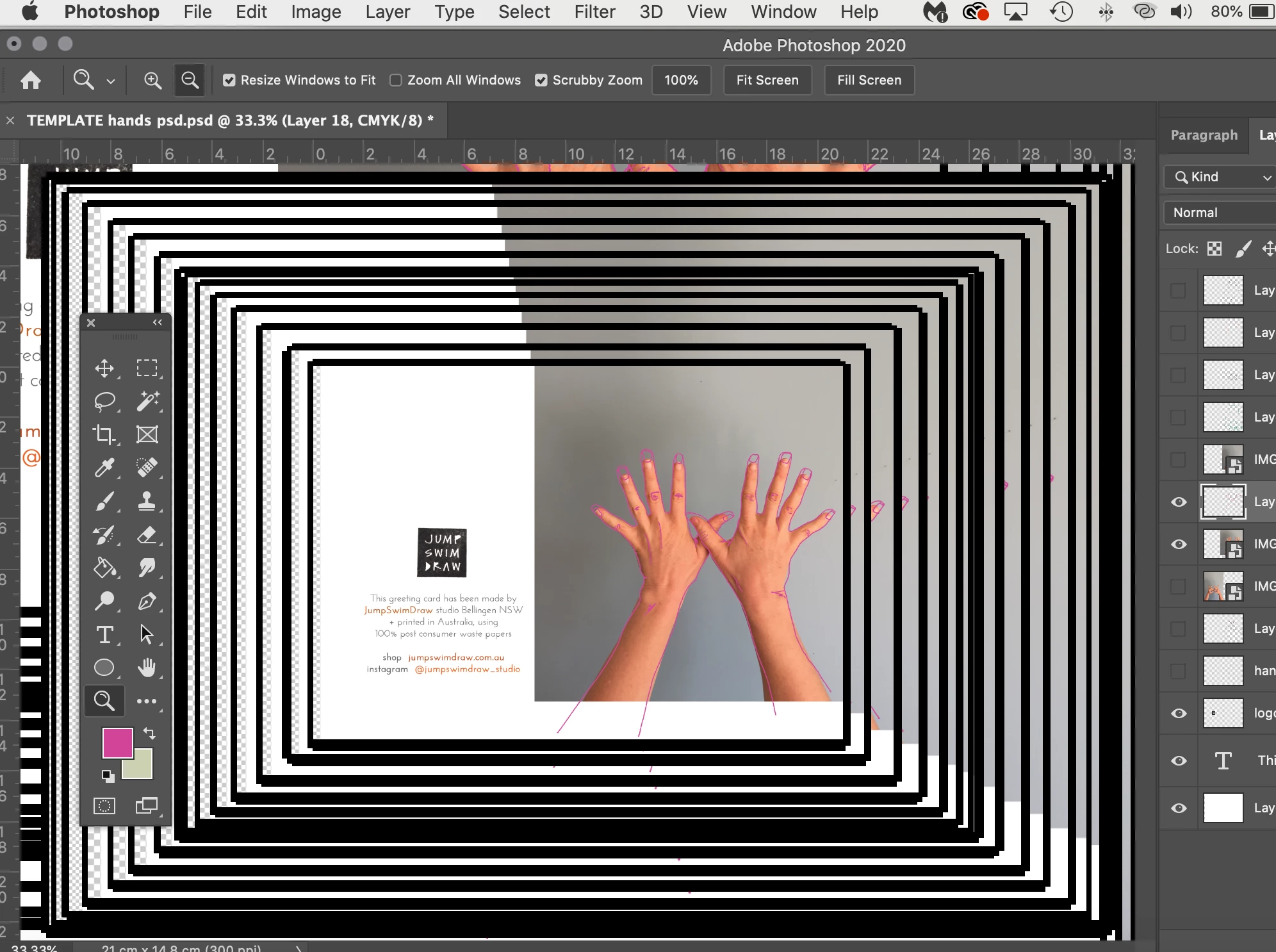This screenshot has height=952, width=1276.
Task: Disable Resize Windows to Fit checkbox
Action: [x=229, y=80]
